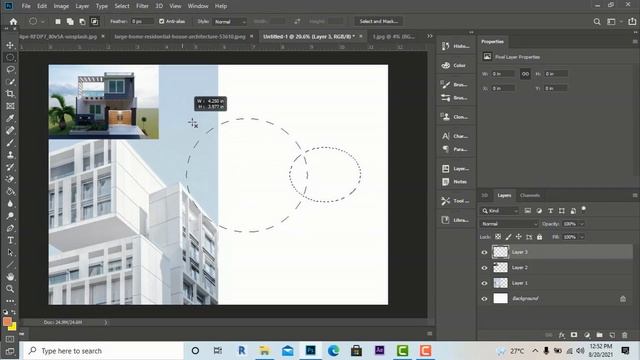Viewport: 640px width, 360px height.
Task: Select the Brush tool in toolbar
Action: point(10,143)
